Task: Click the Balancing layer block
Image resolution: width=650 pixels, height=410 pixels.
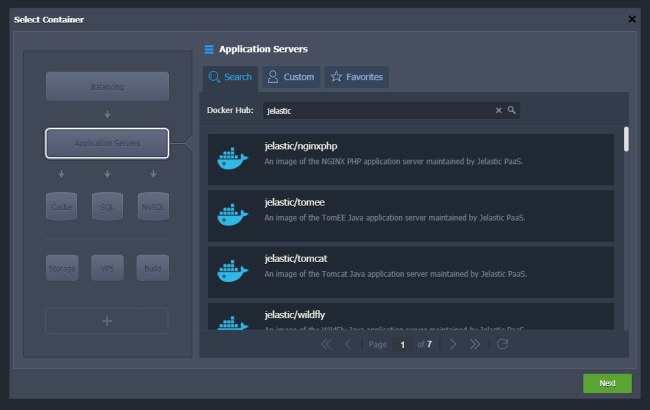Action: 107,87
